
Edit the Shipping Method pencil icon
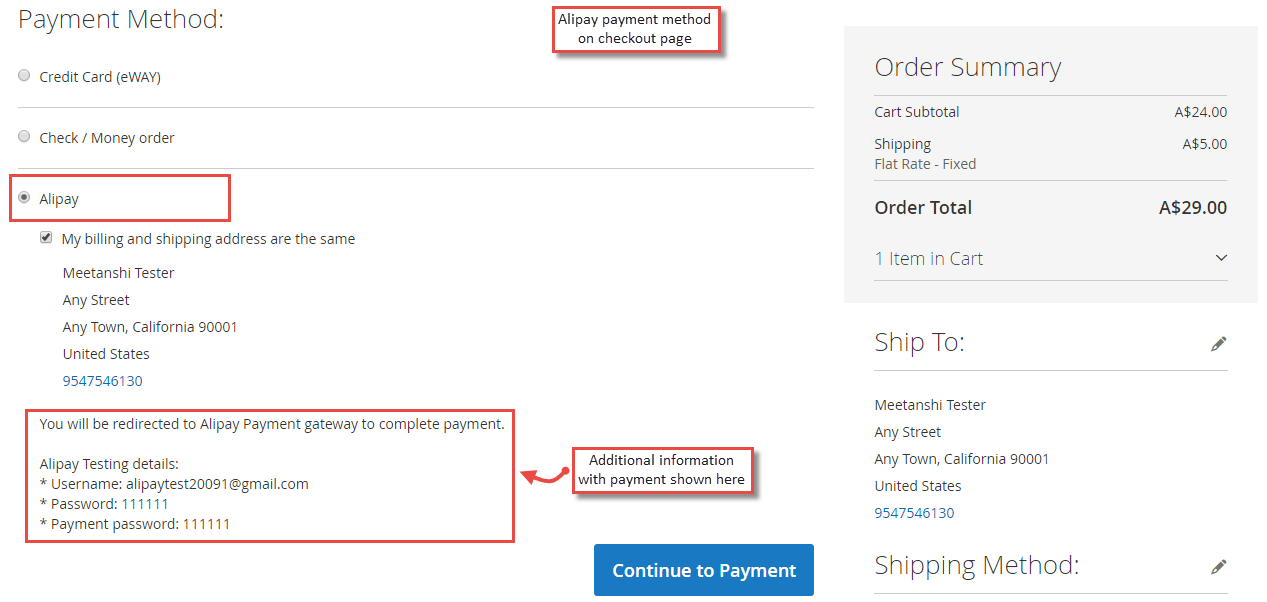coord(1218,567)
